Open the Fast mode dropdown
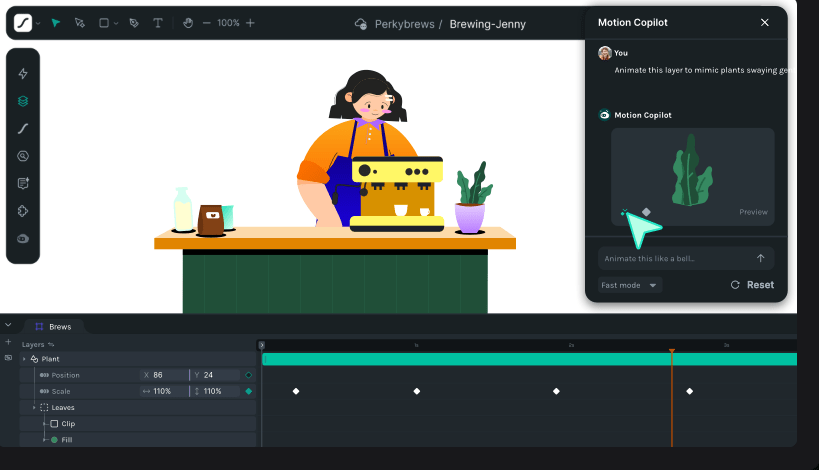The width and height of the screenshot is (819, 470). [630, 285]
